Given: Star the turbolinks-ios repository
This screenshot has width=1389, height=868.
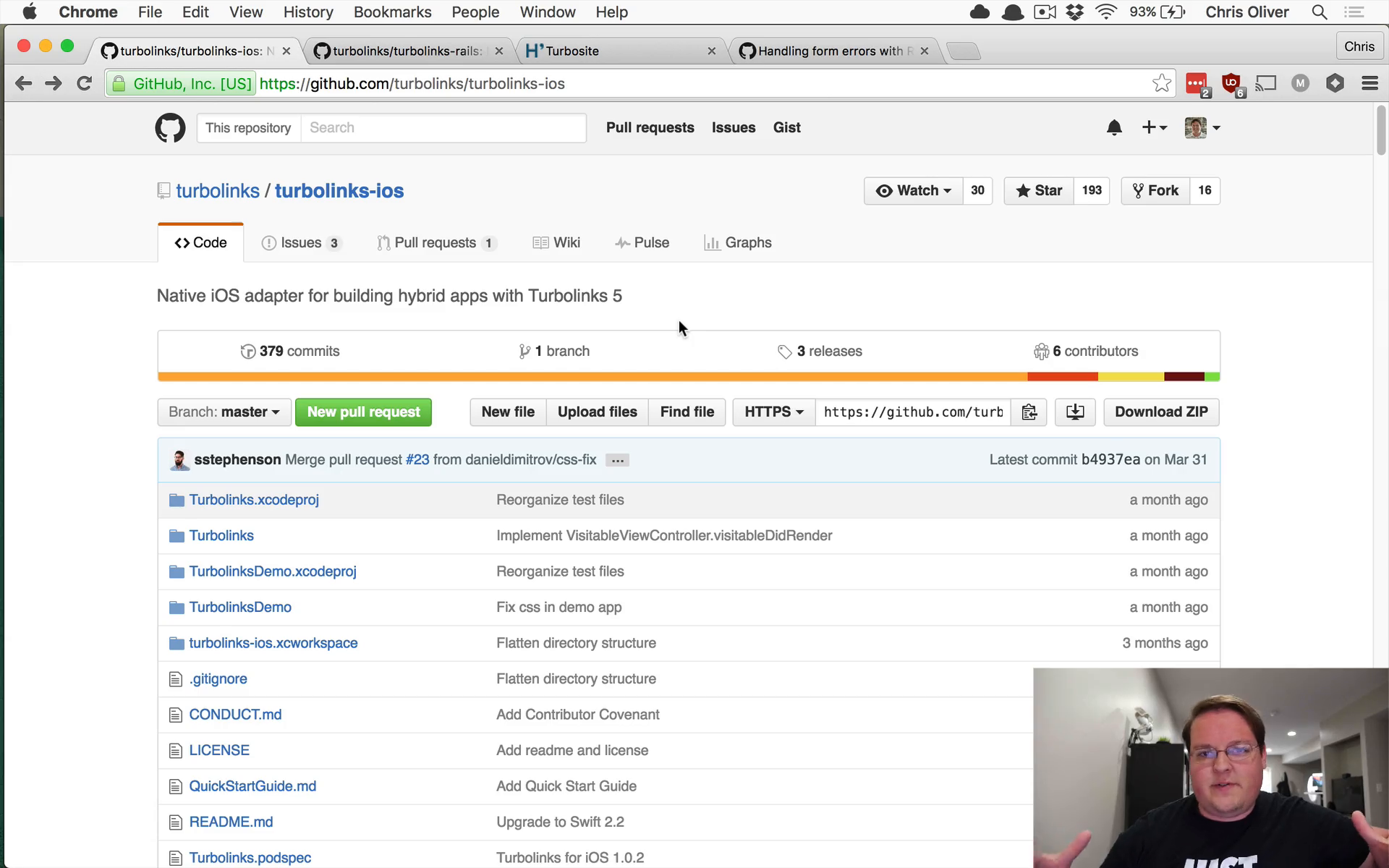Looking at the screenshot, I should (x=1039, y=191).
